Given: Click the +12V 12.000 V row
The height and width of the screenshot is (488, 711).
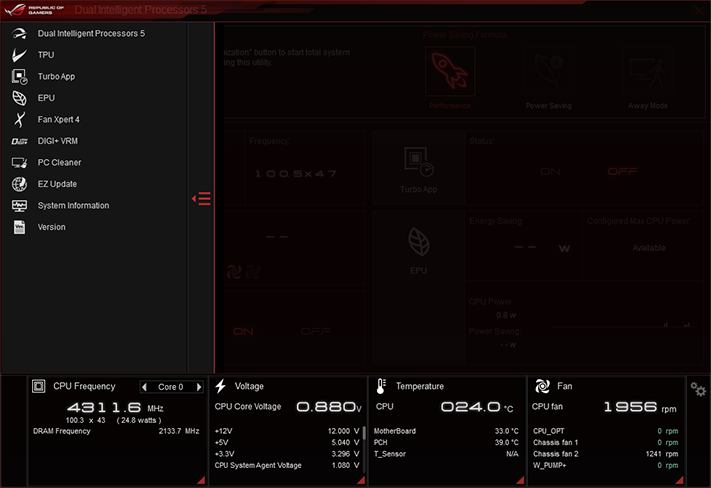Looking at the screenshot, I should point(287,431).
